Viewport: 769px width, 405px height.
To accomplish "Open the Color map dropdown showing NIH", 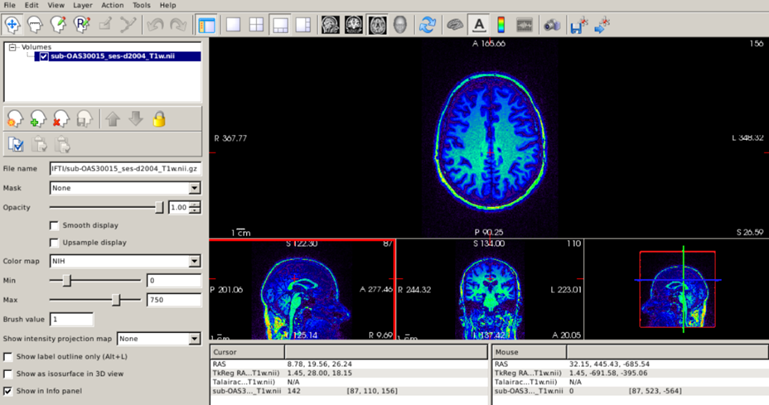I will click(125, 261).
